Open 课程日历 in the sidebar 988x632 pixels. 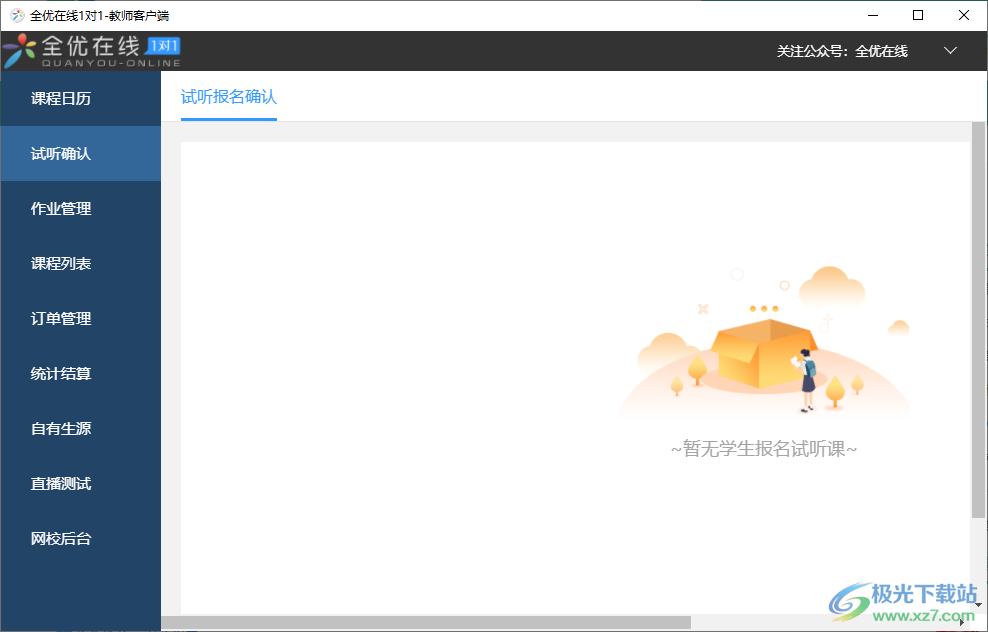pyautogui.click(x=62, y=98)
